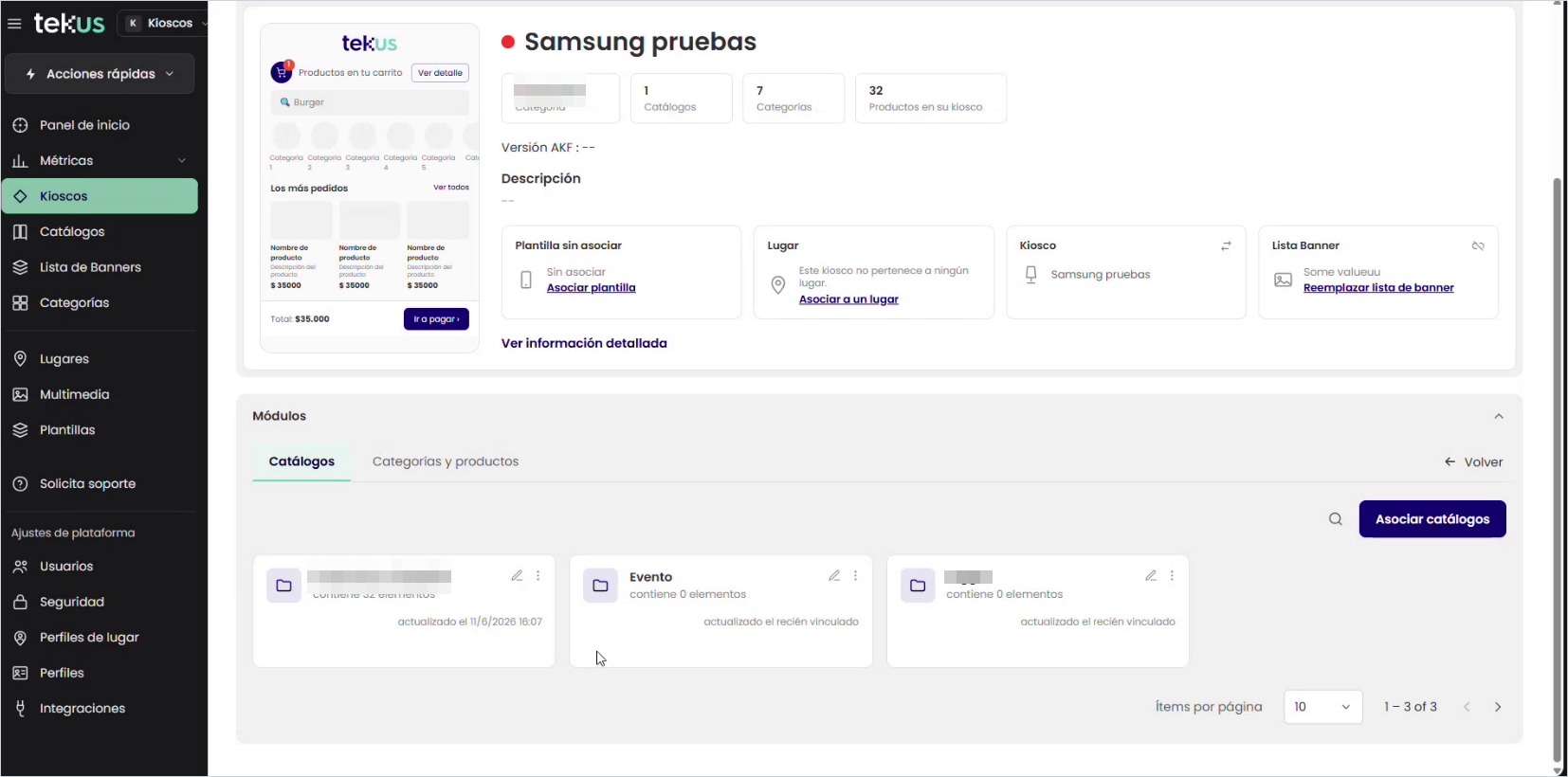Open items per page dropdown showing 10
Screen dimensions: 1568x777
[x=1322, y=707]
